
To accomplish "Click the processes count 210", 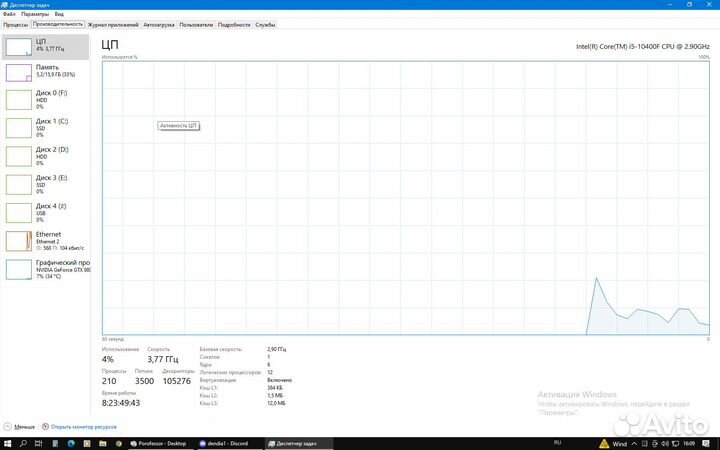I will (109, 381).
